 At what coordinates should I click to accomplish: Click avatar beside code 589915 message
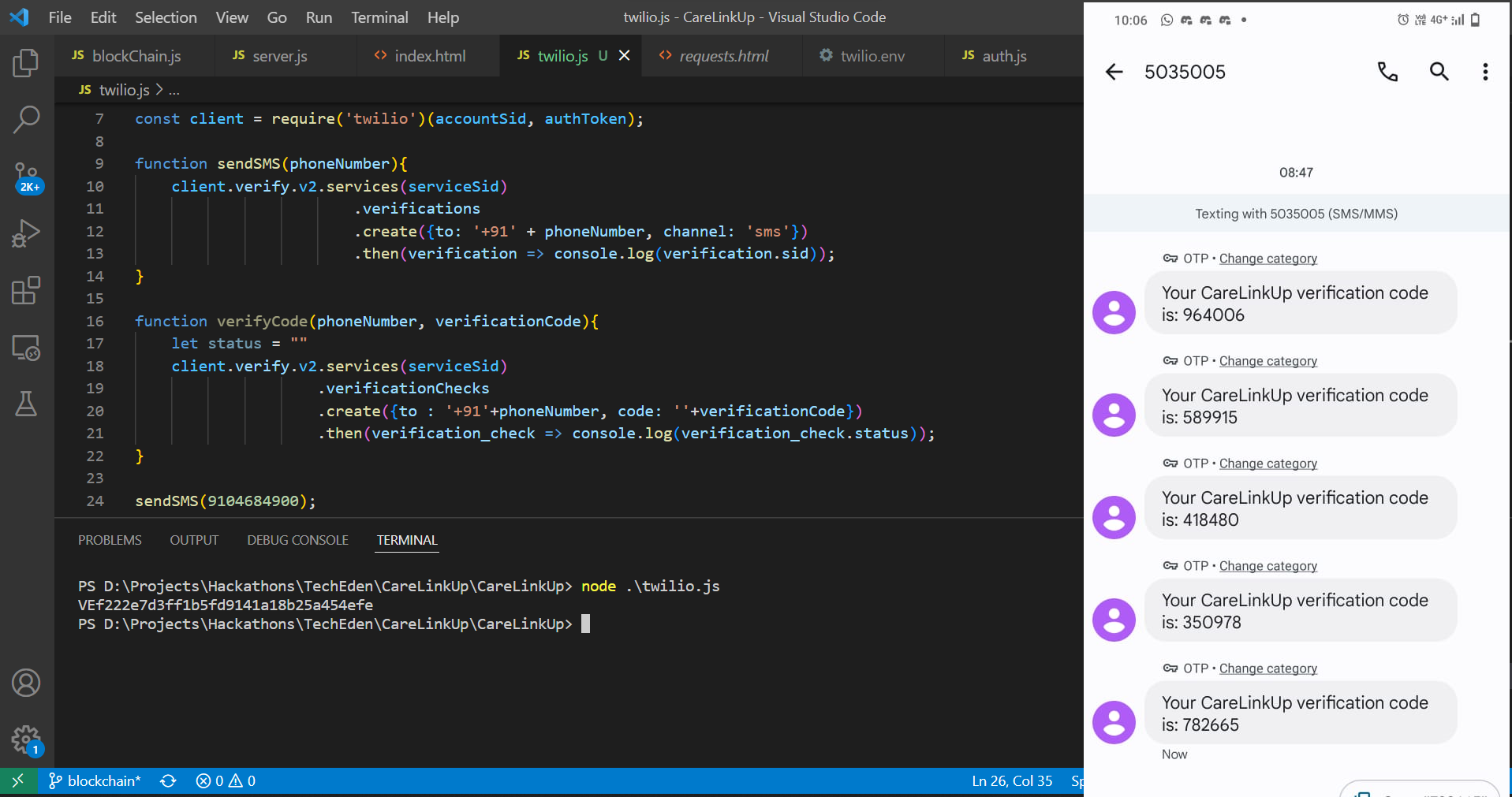coord(1114,415)
